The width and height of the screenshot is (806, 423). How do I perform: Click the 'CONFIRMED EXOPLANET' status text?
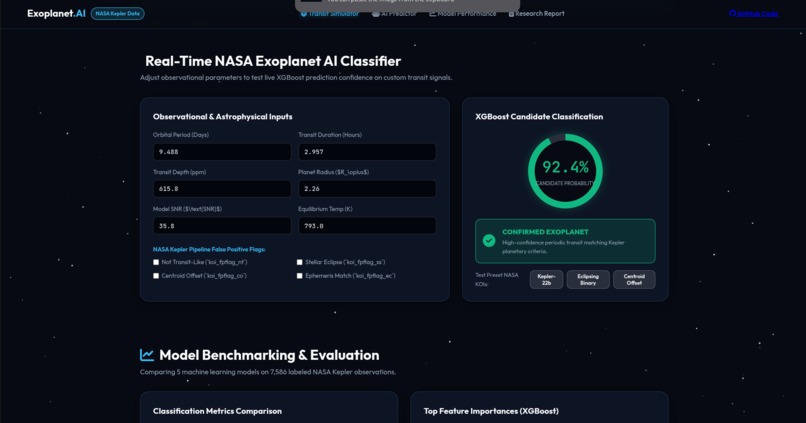[x=545, y=232]
